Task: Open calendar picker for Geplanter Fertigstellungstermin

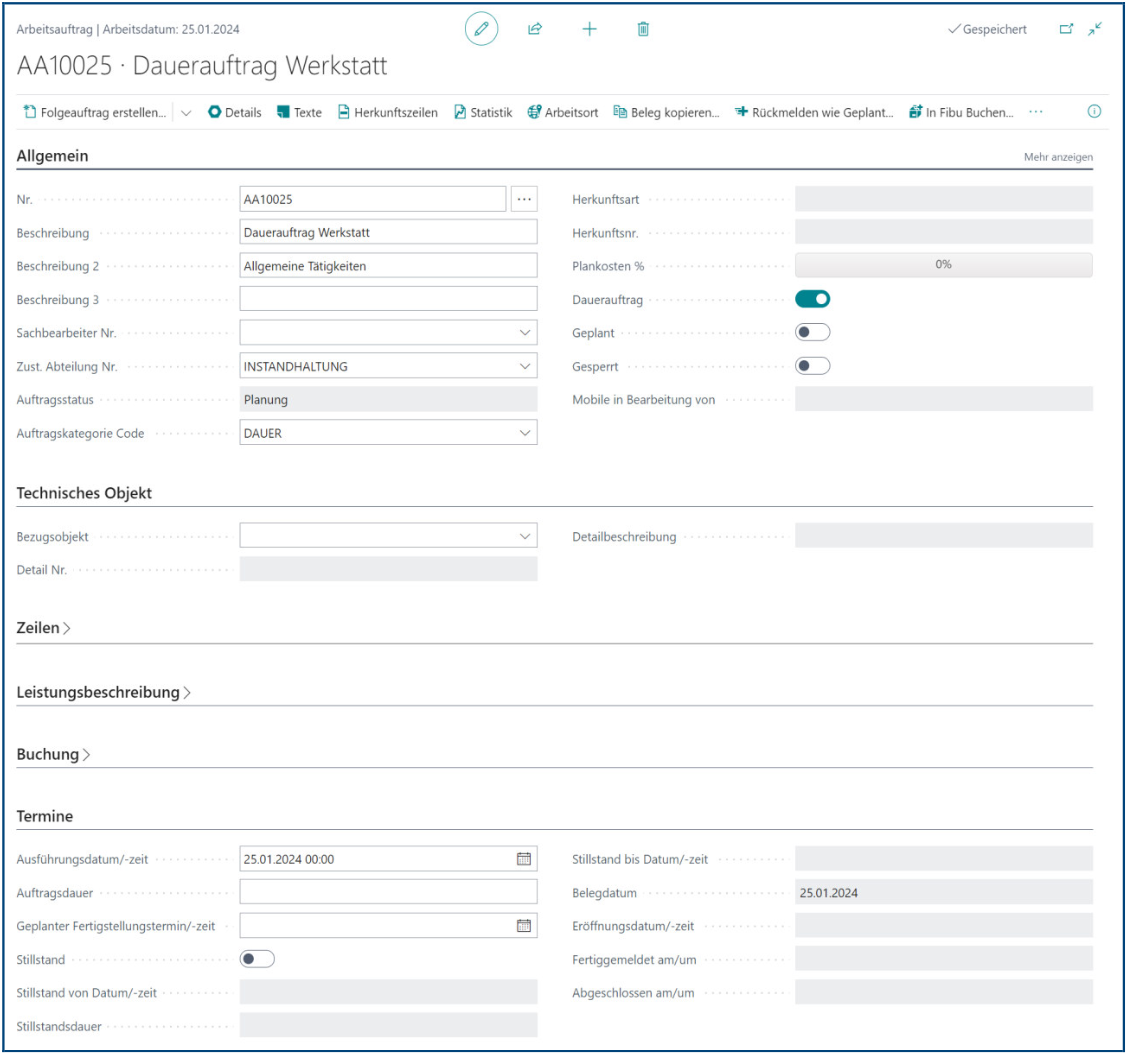Action: (x=524, y=926)
